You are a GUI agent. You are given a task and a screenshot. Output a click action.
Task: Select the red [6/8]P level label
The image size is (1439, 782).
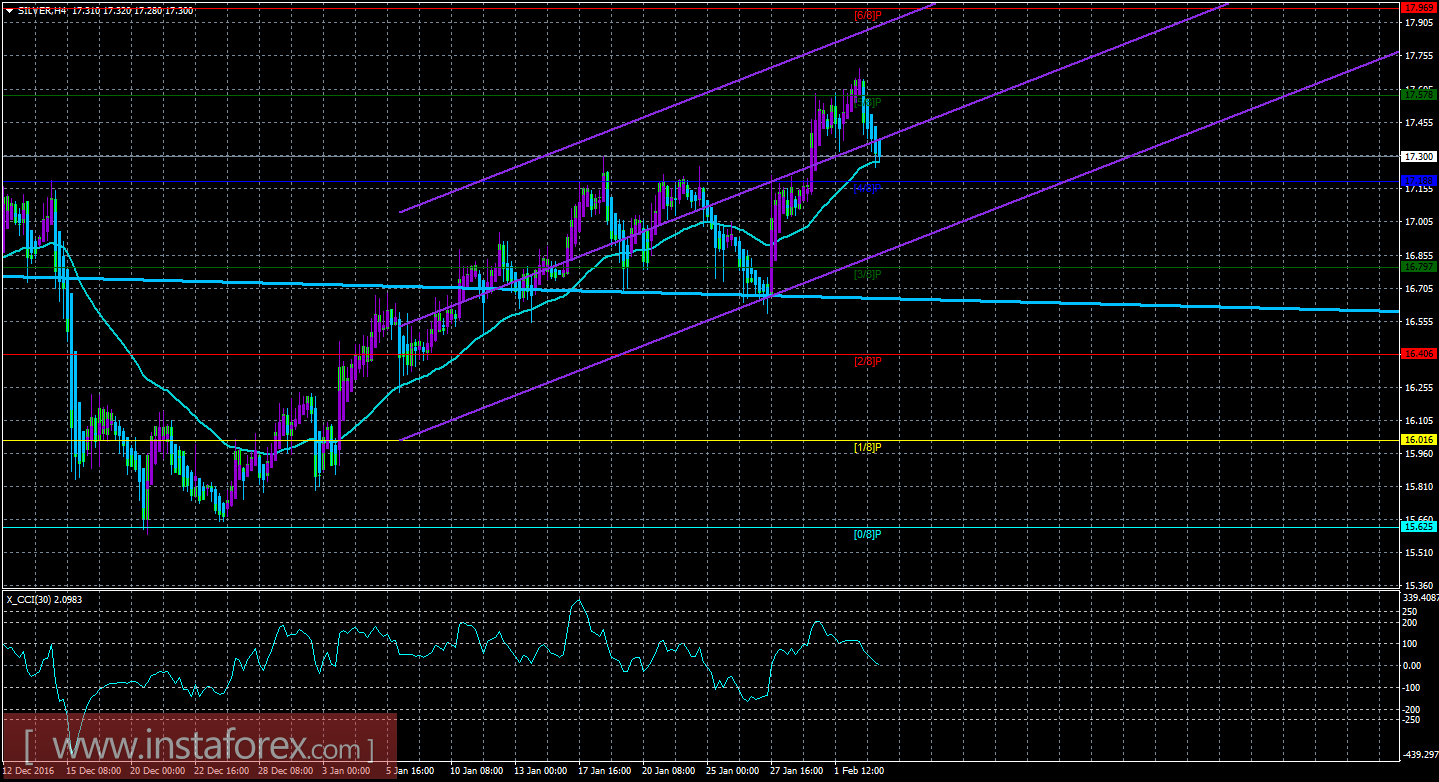tap(867, 15)
